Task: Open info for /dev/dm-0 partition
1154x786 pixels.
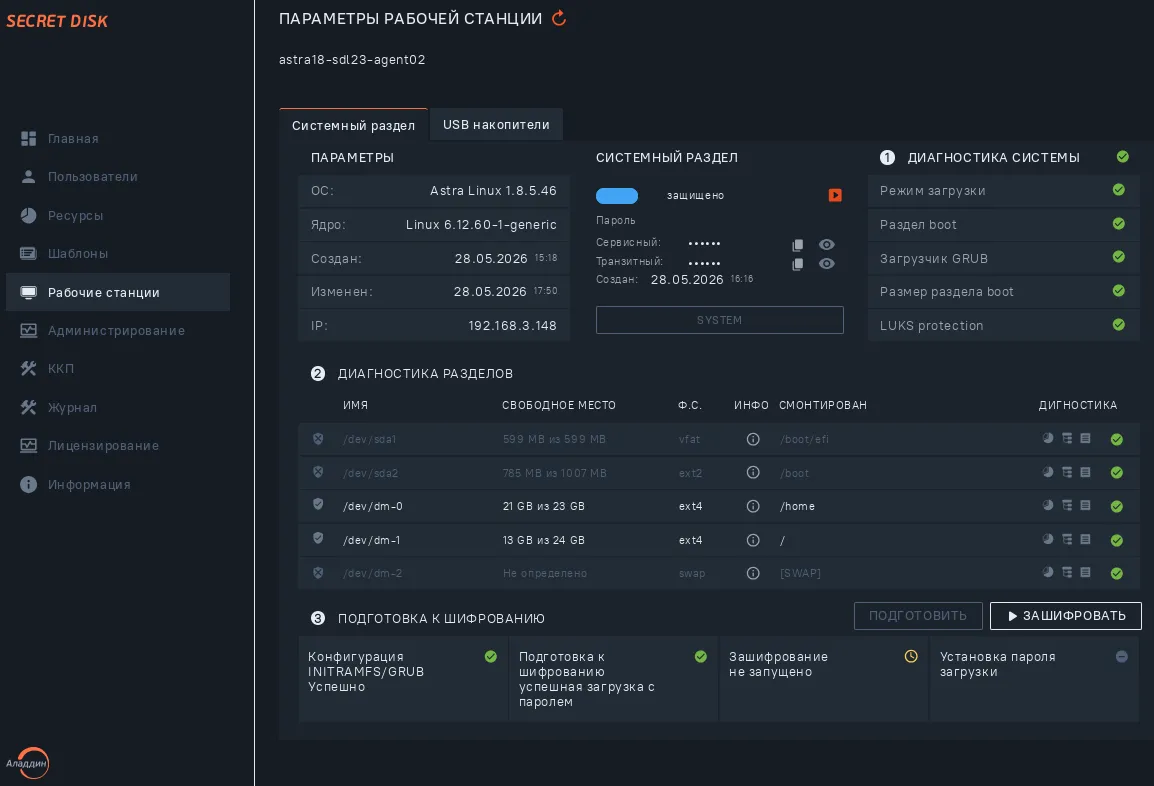Action: [x=753, y=506]
